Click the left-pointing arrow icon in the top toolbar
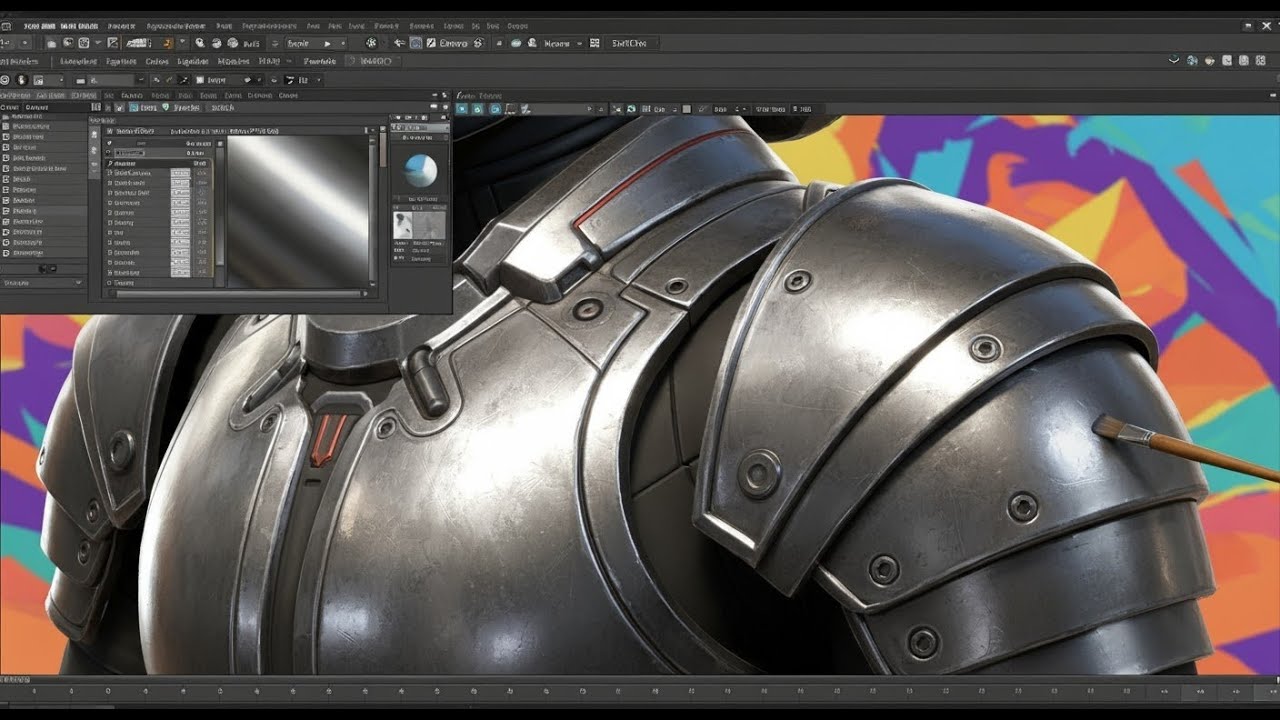1280x720 pixels. coord(399,44)
